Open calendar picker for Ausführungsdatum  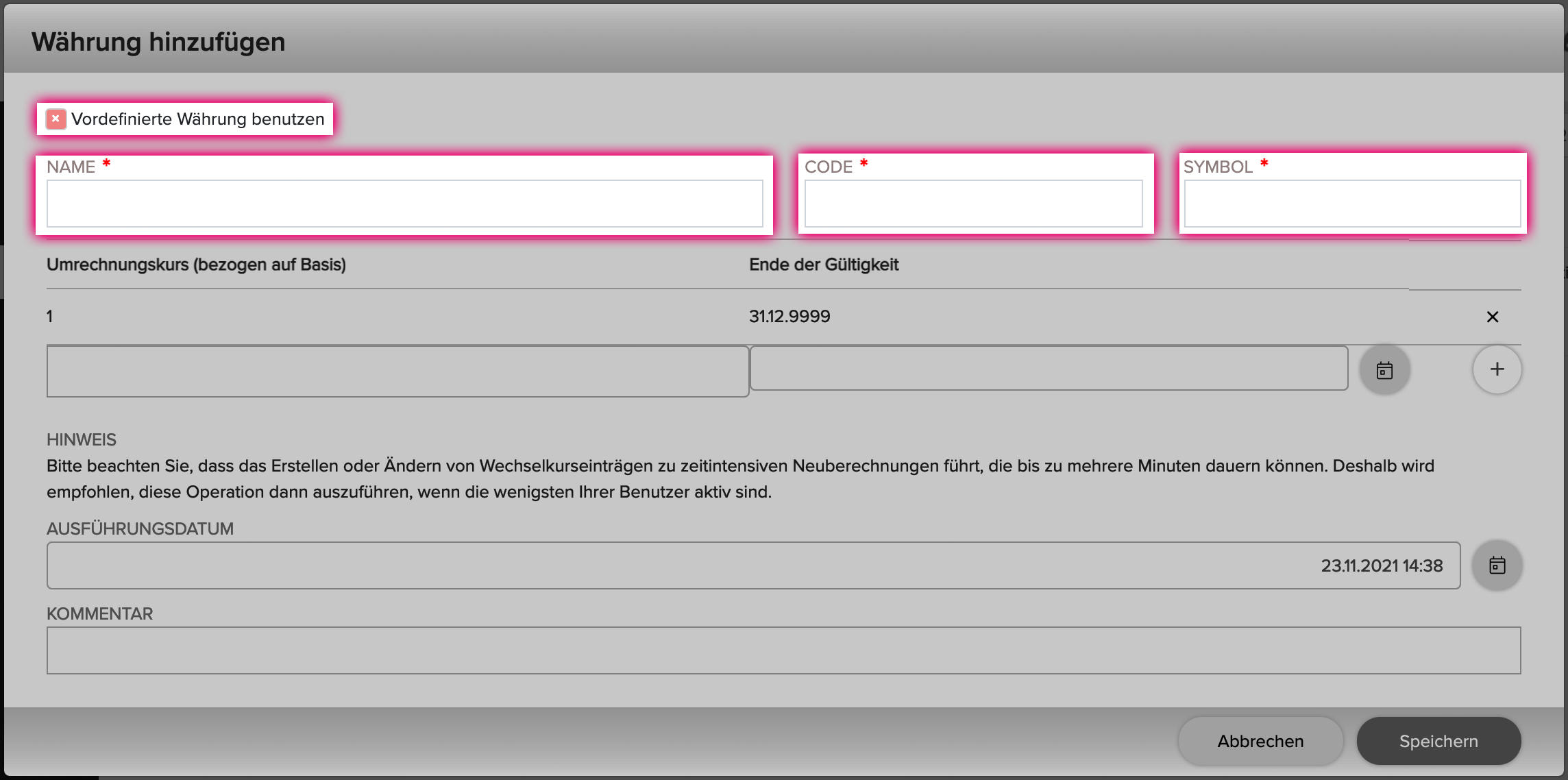[x=1497, y=565]
